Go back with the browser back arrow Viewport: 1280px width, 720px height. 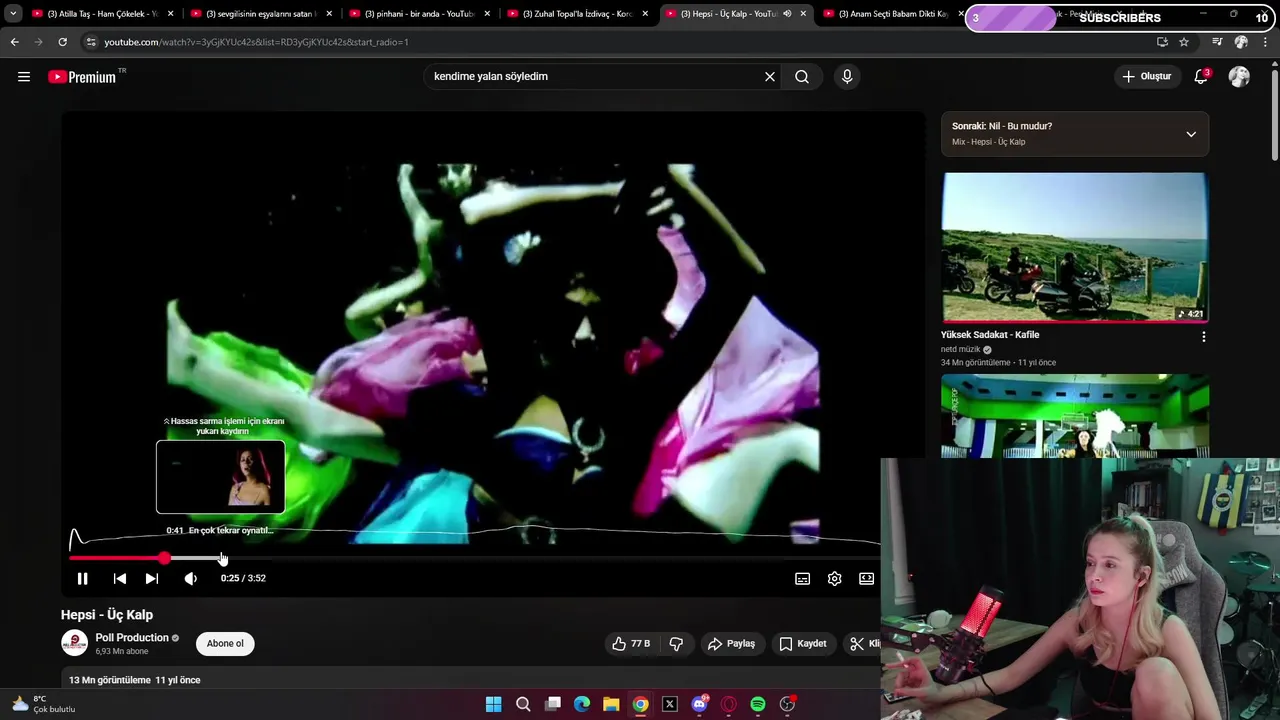[14, 42]
